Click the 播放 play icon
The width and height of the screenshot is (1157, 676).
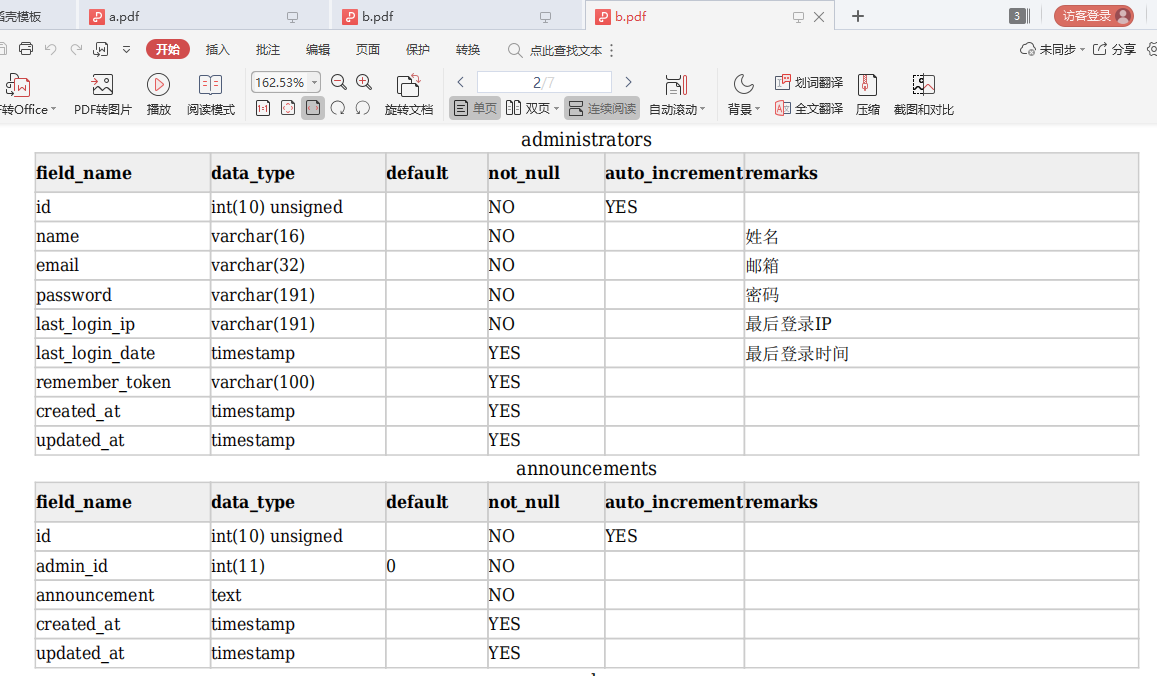coord(158,85)
